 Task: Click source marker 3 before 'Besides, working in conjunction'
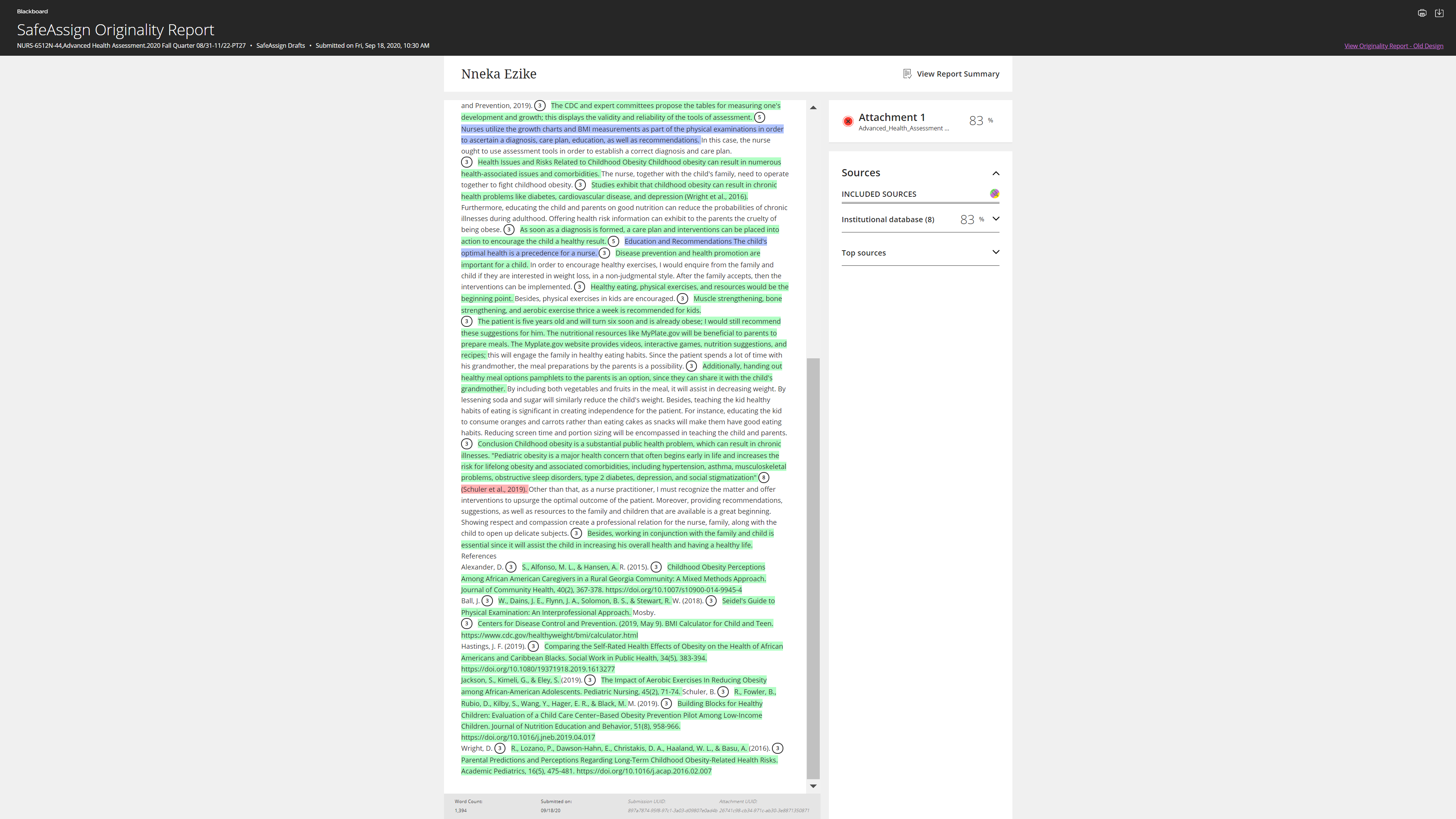click(576, 533)
